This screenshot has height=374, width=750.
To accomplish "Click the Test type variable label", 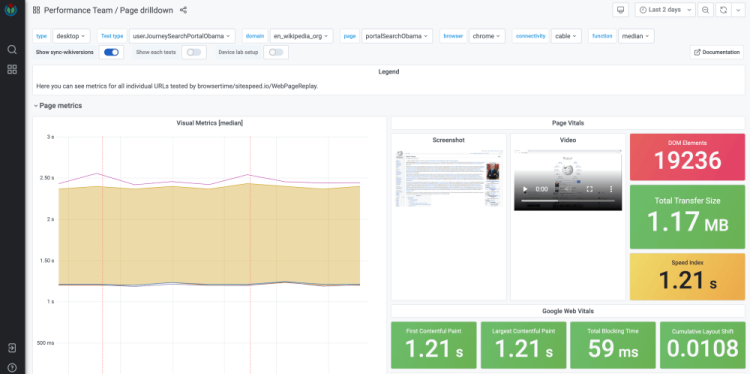I will coord(112,36).
